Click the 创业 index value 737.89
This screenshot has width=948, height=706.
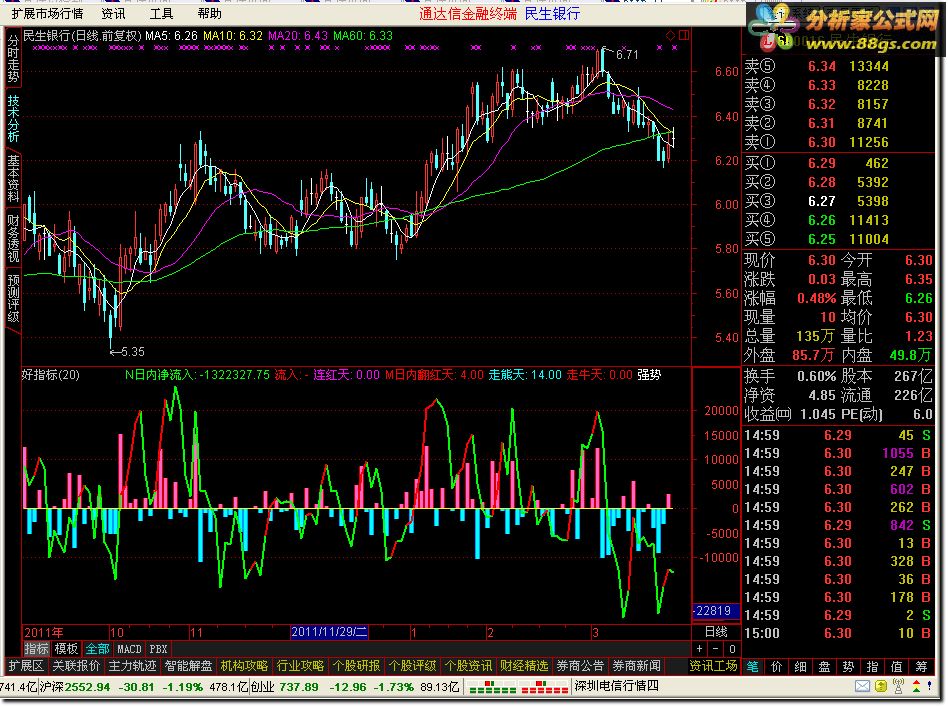298,687
